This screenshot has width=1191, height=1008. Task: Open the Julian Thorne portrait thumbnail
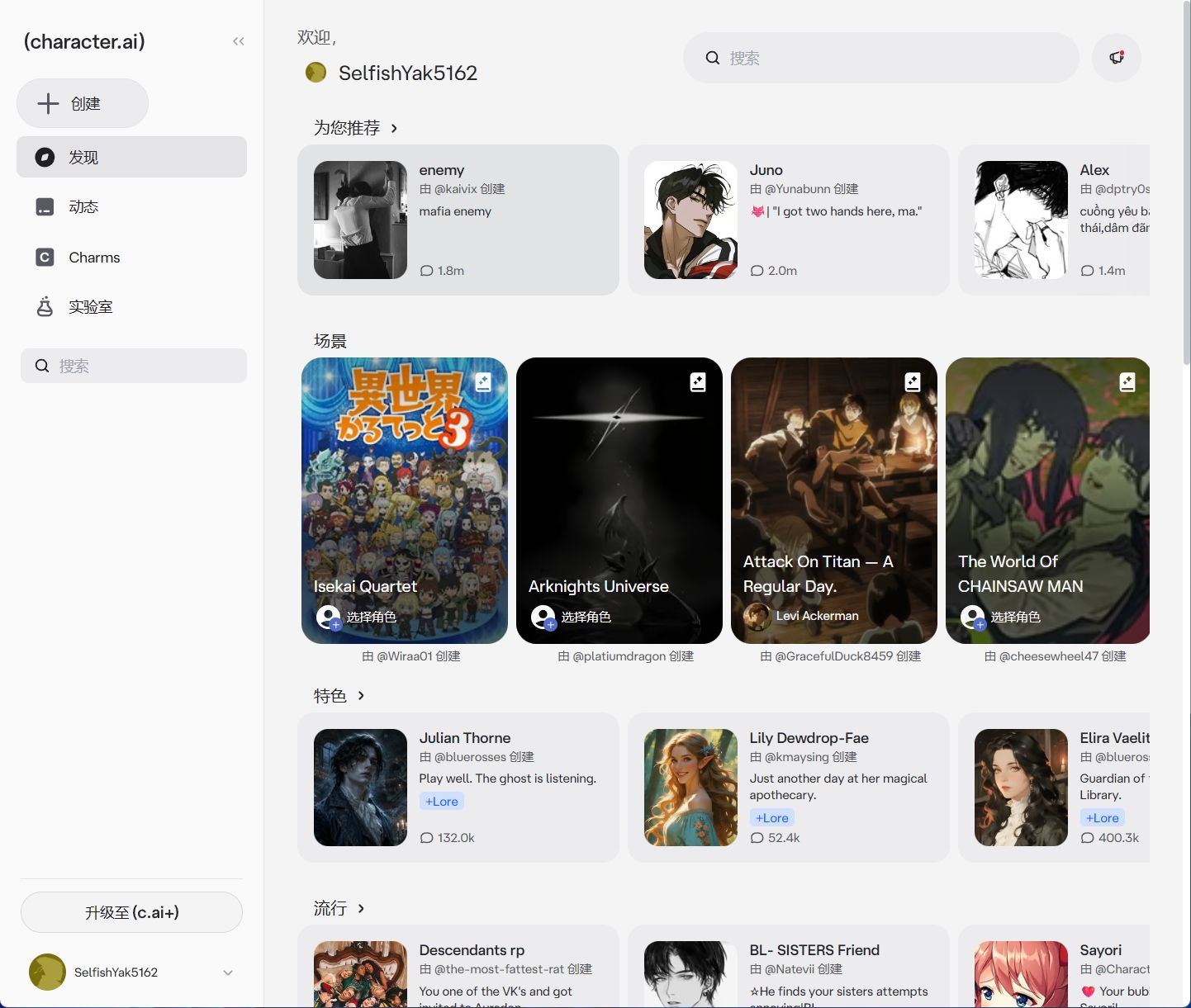click(x=360, y=788)
